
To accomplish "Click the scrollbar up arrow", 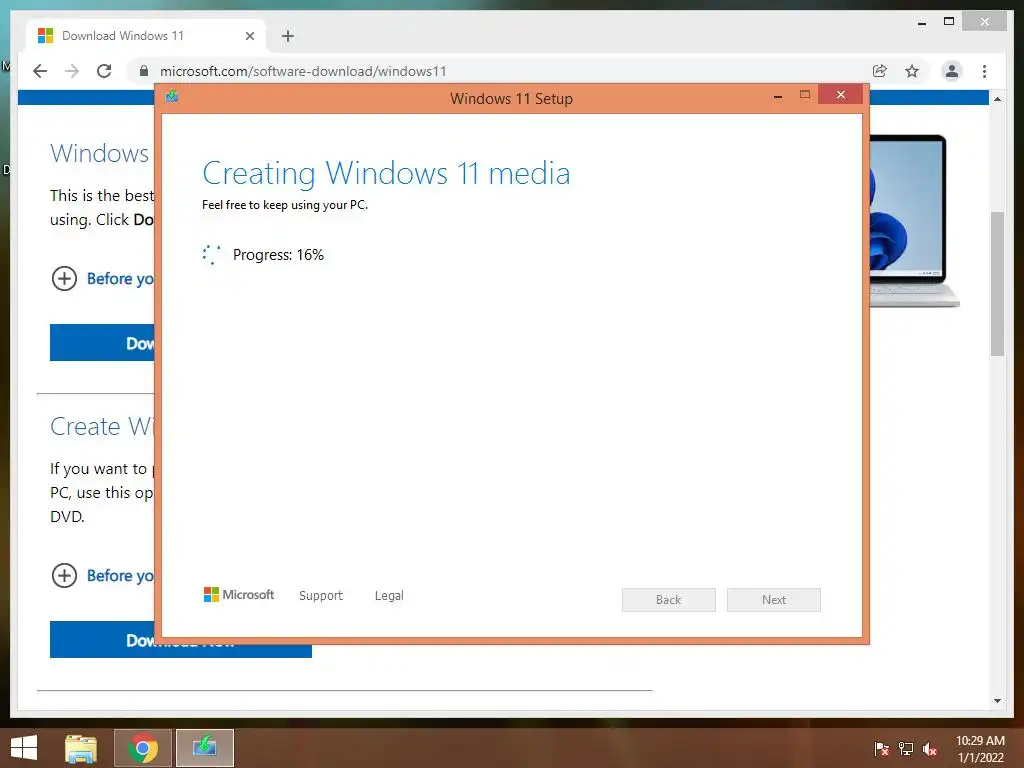I will [x=997, y=99].
